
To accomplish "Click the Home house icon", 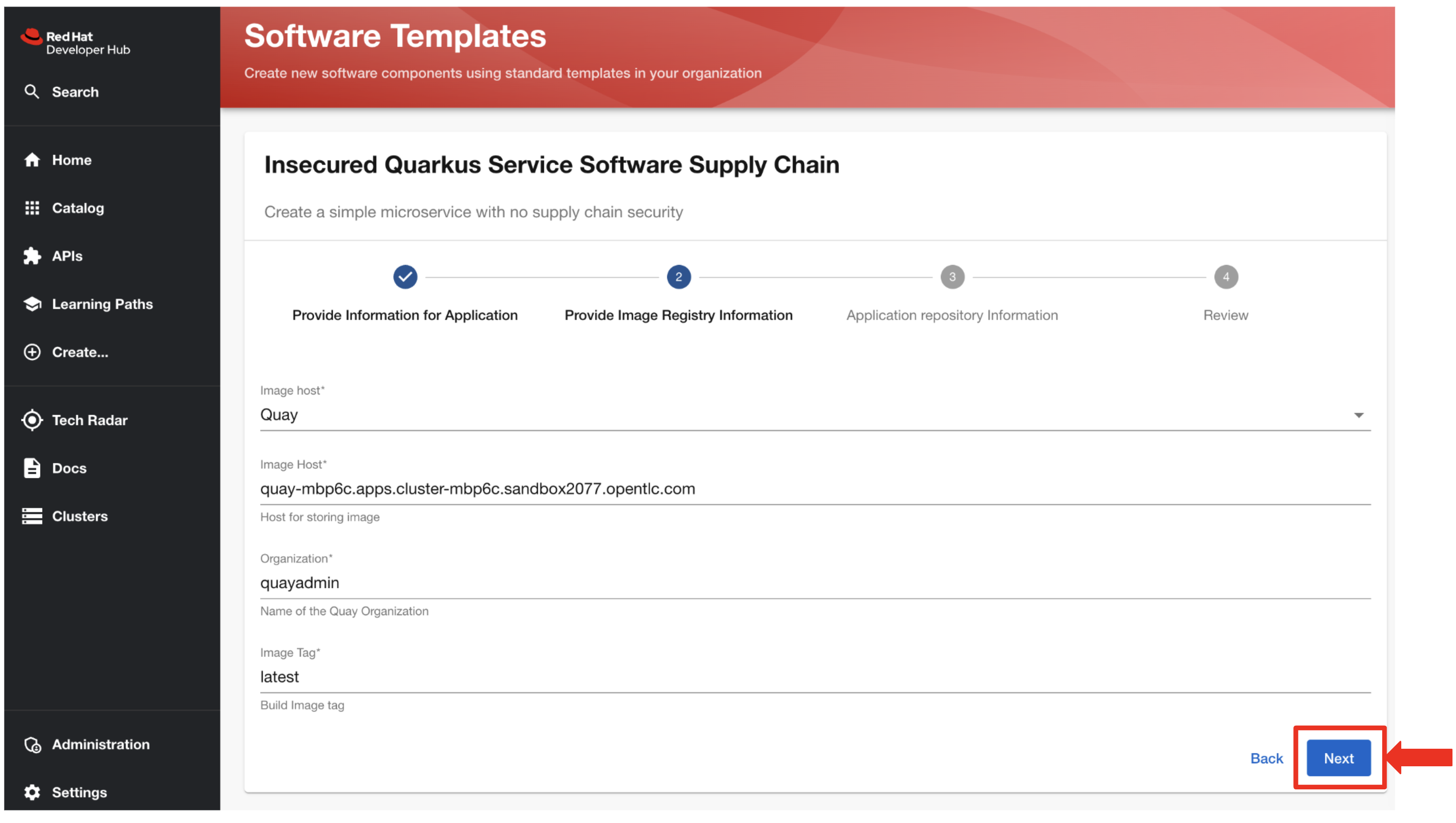I will pos(32,160).
